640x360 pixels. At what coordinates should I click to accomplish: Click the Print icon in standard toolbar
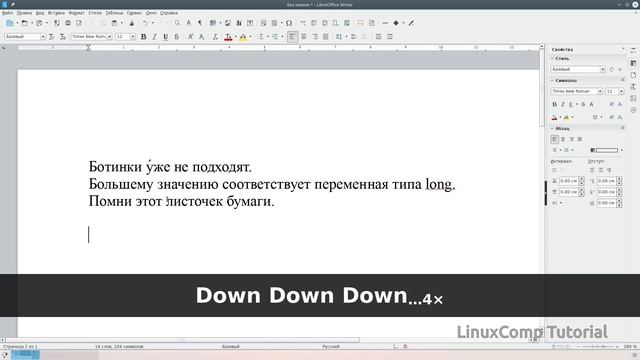68,23
